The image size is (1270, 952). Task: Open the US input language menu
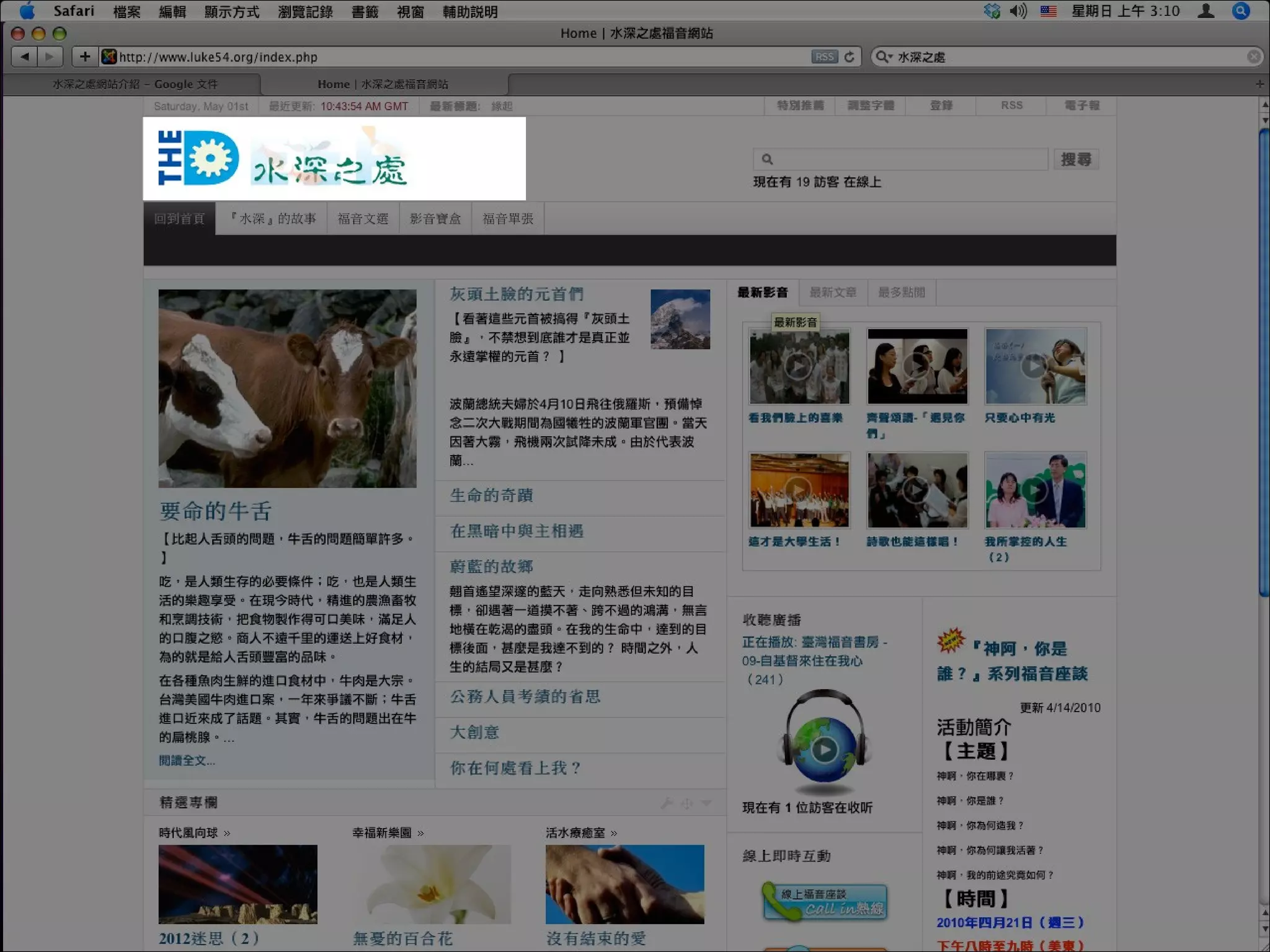click(x=1049, y=11)
